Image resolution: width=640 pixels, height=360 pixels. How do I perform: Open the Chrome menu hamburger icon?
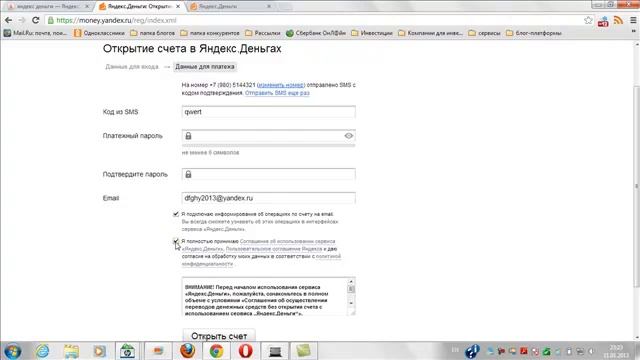633,20
